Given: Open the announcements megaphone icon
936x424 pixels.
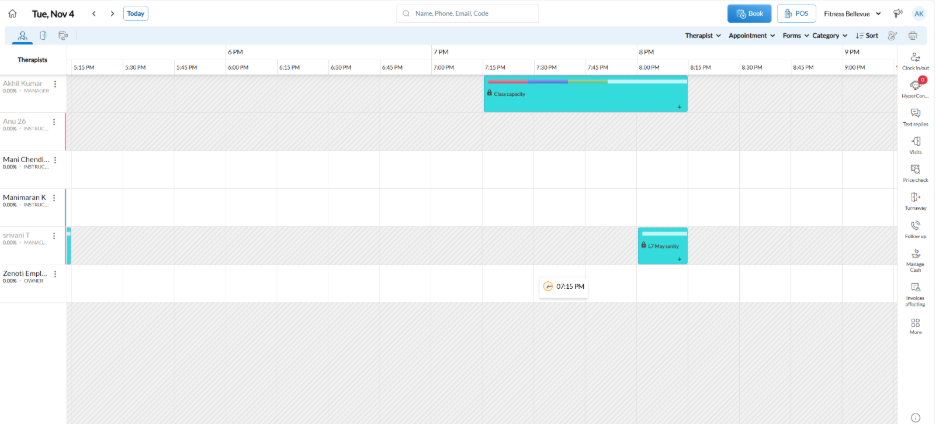Looking at the screenshot, I should 897,14.
